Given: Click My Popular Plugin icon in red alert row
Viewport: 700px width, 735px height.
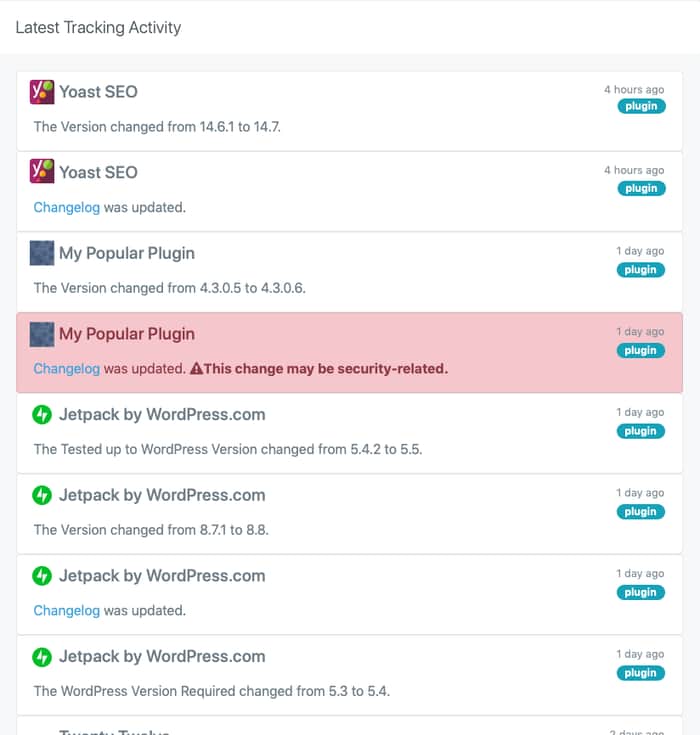Looking at the screenshot, I should pyautogui.click(x=42, y=334).
